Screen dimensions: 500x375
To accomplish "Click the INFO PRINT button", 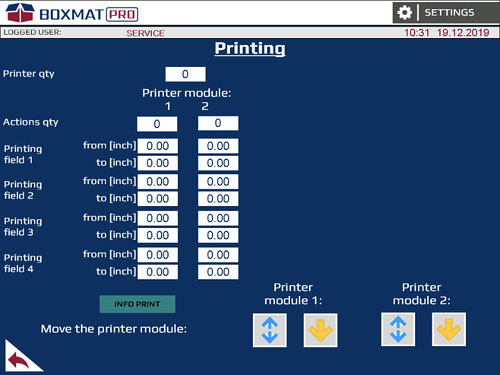I will pyautogui.click(x=137, y=304).
